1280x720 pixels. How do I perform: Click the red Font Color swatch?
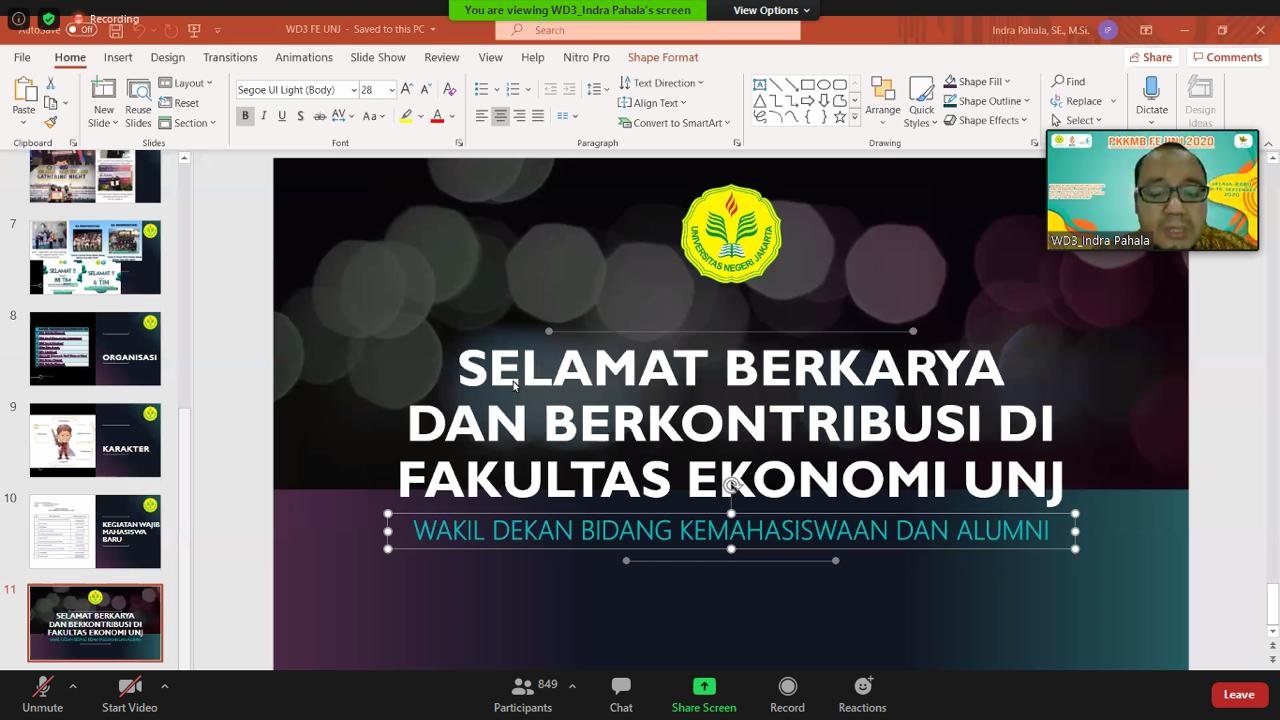(x=437, y=117)
